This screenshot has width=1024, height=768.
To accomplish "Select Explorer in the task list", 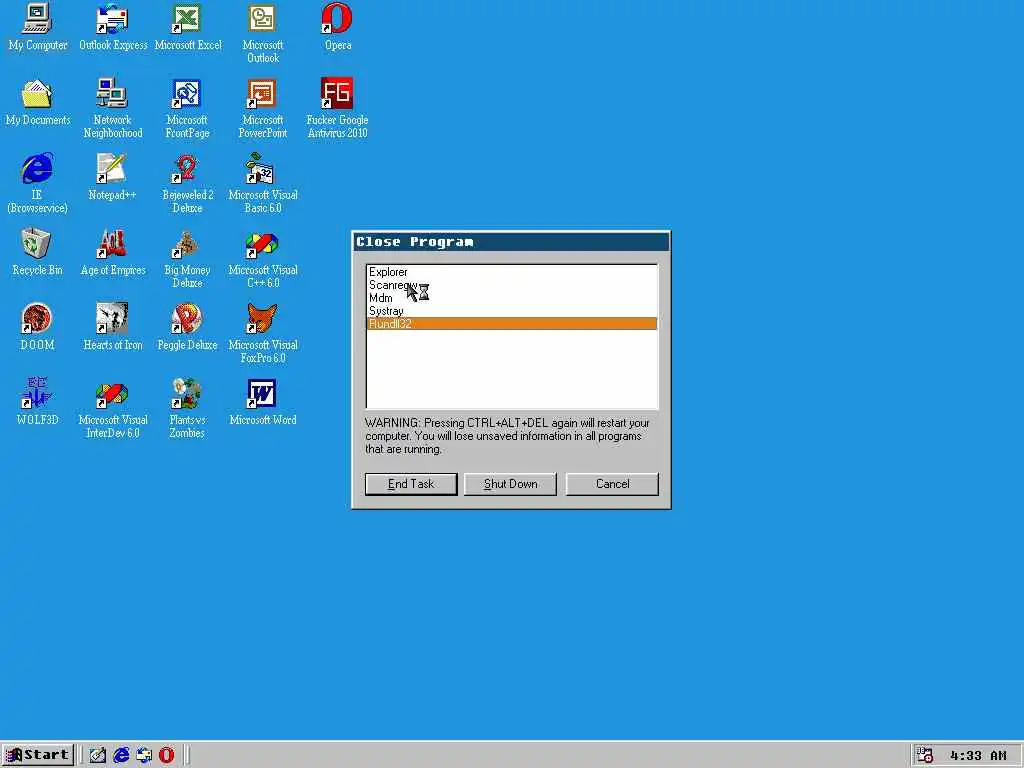I will (x=511, y=272).
